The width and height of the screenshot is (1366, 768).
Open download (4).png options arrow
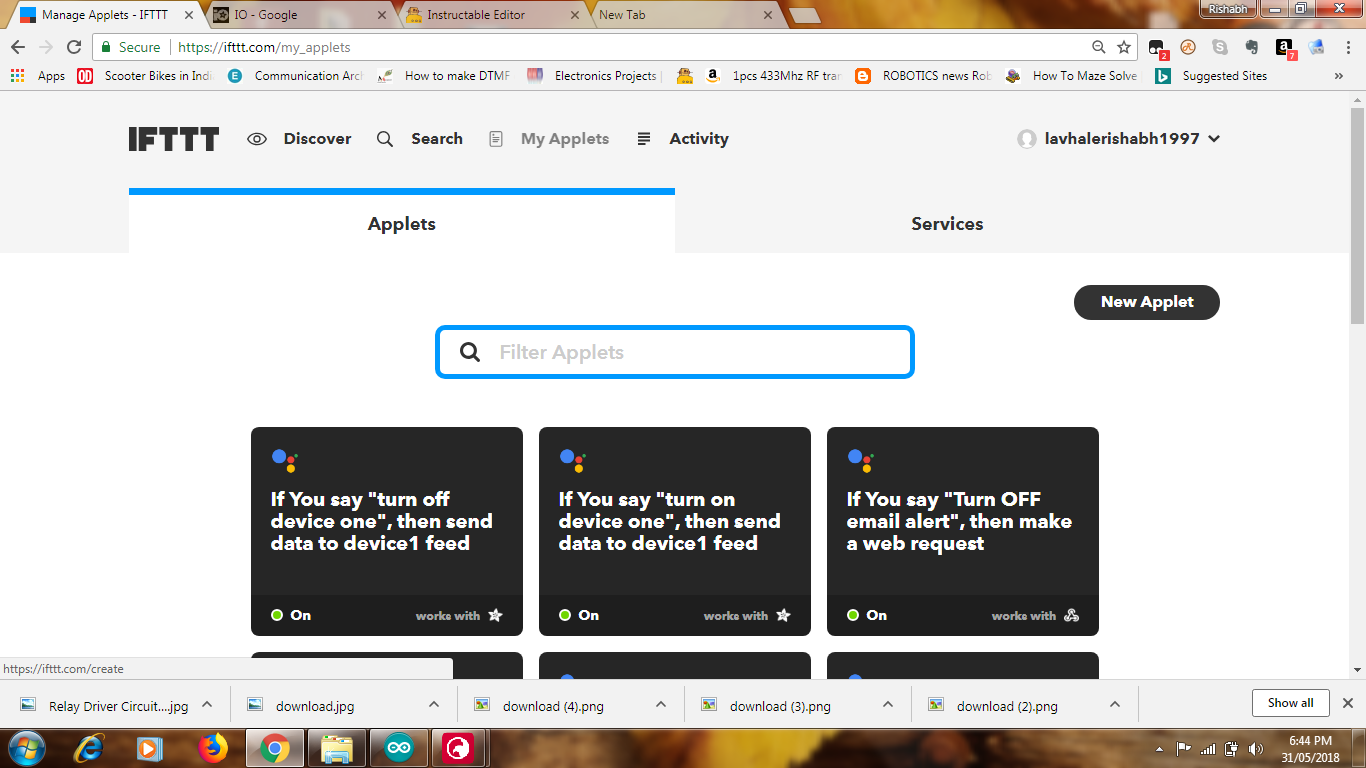[x=661, y=704]
